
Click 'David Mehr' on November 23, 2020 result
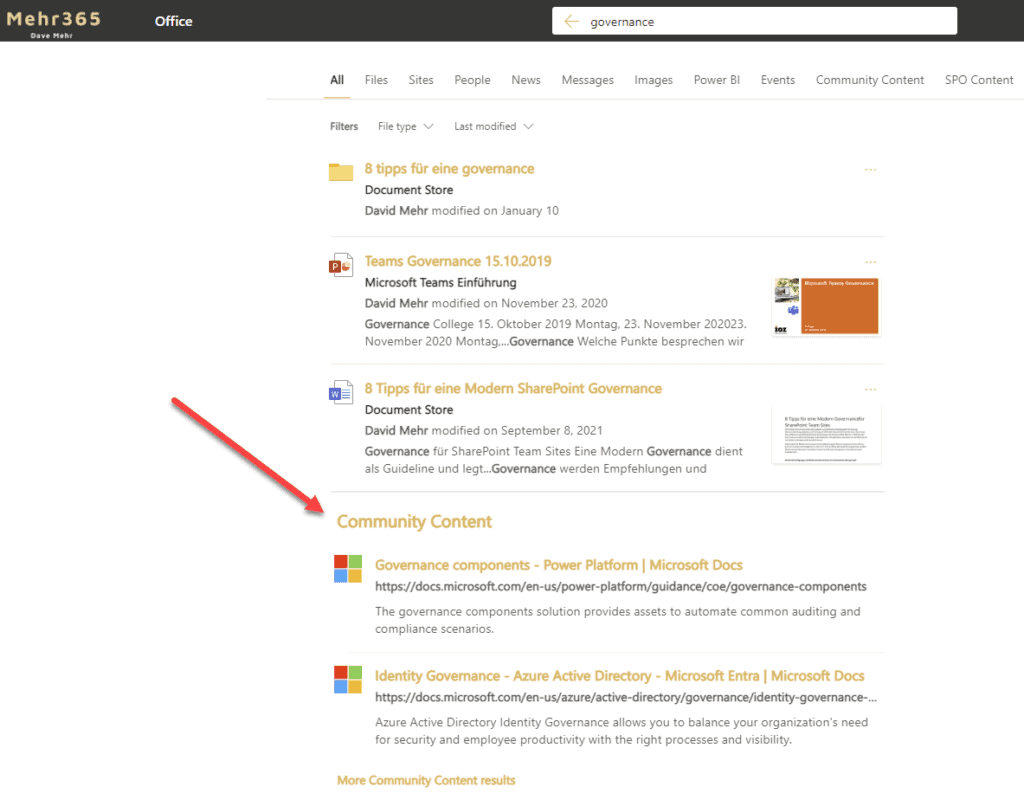pyautogui.click(x=396, y=303)
